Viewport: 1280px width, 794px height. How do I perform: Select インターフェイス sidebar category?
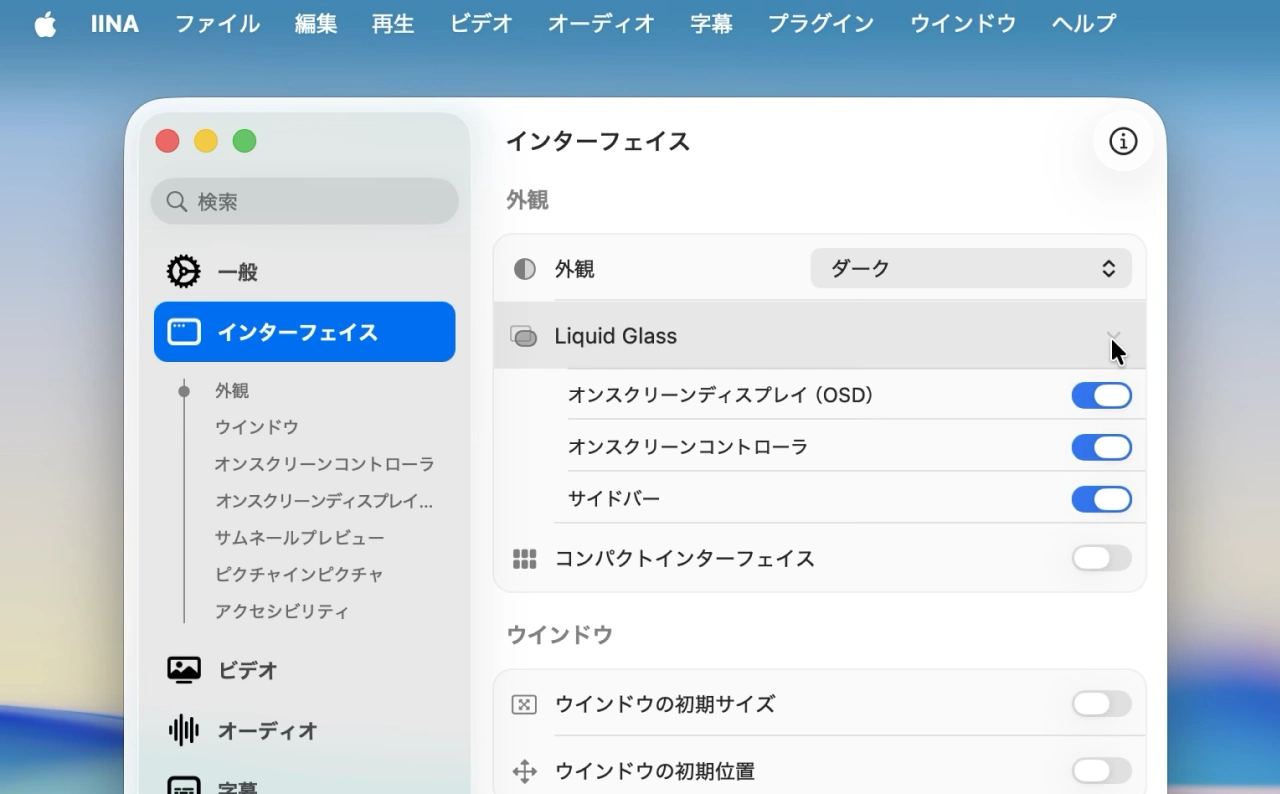point(305,332)
